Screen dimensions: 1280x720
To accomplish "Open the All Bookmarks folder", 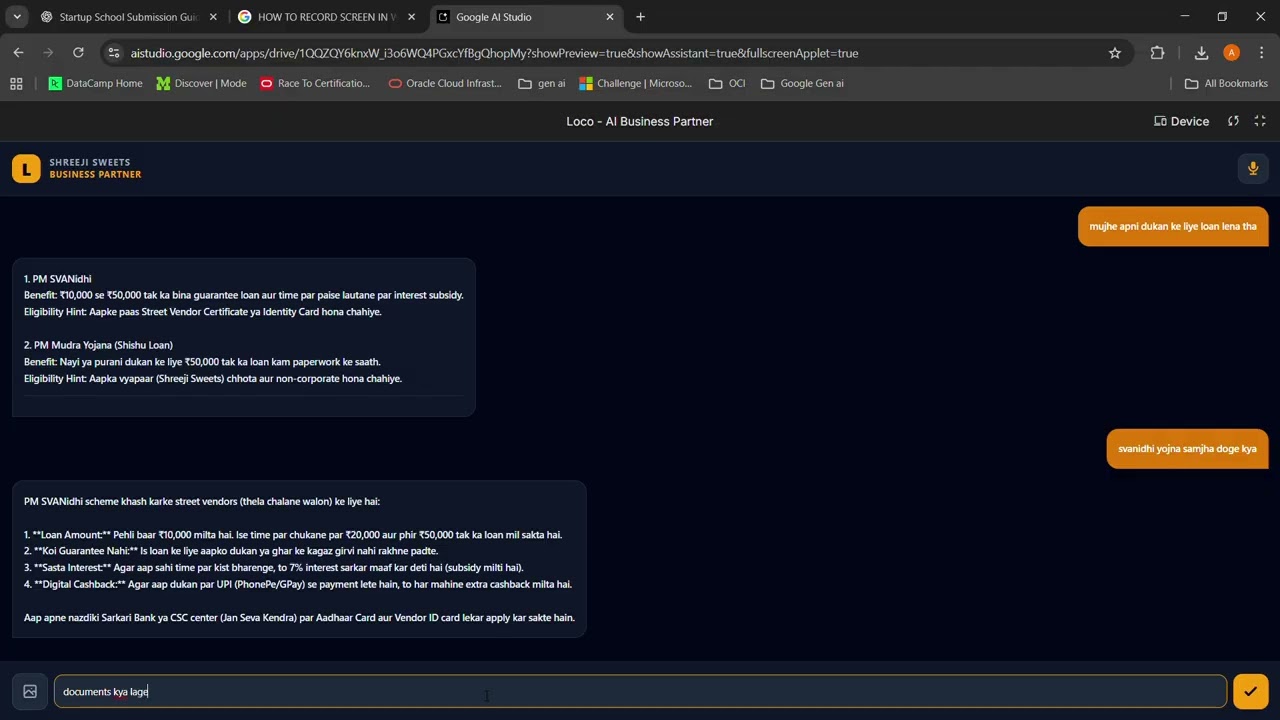I will (1226, 83).
